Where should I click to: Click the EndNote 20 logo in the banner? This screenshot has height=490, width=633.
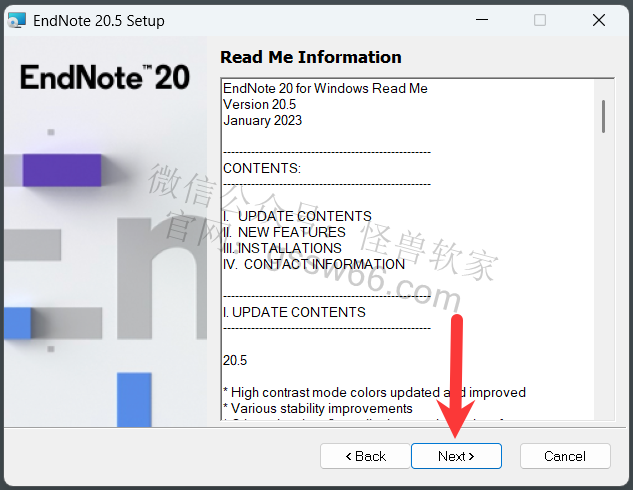pos(104,78)
